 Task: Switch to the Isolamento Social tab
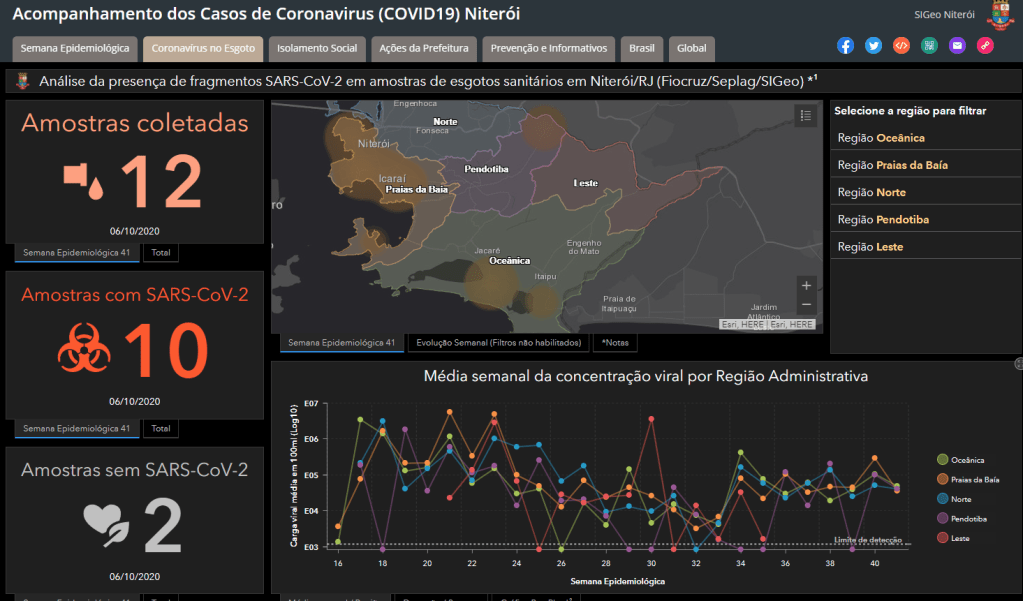pos(317,48)
